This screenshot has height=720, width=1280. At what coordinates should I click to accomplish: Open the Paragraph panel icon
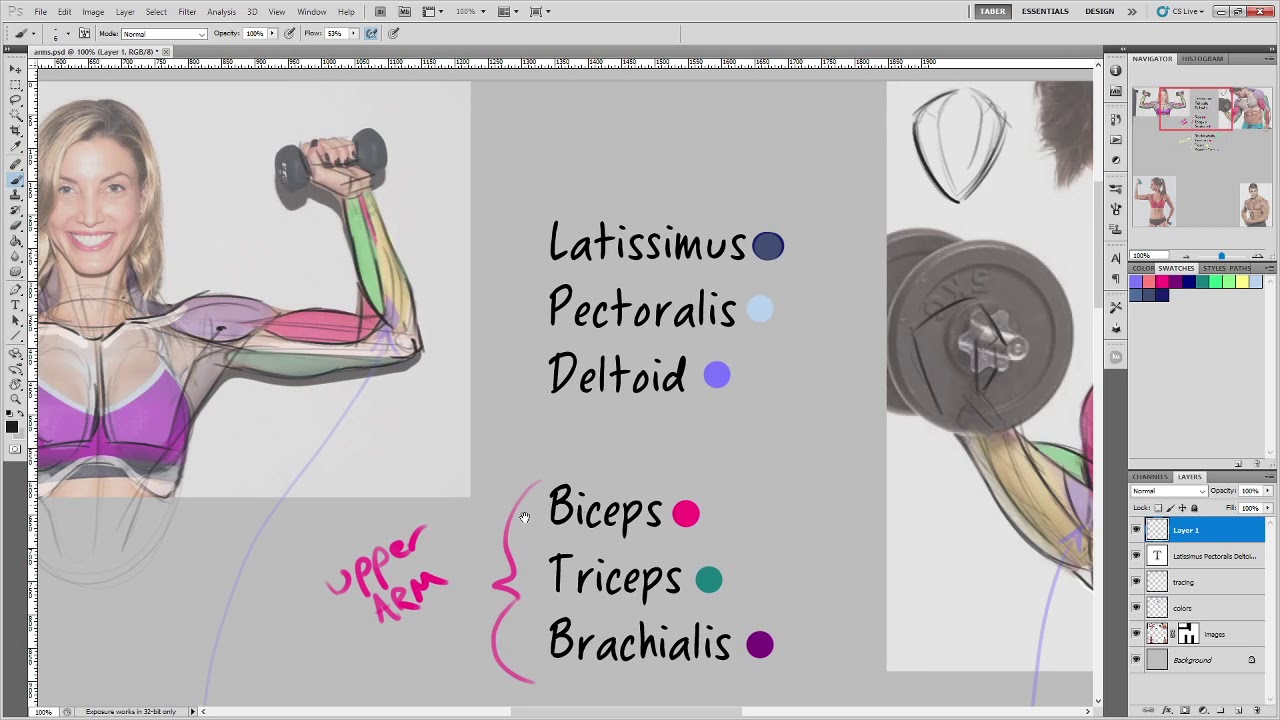1116,279
